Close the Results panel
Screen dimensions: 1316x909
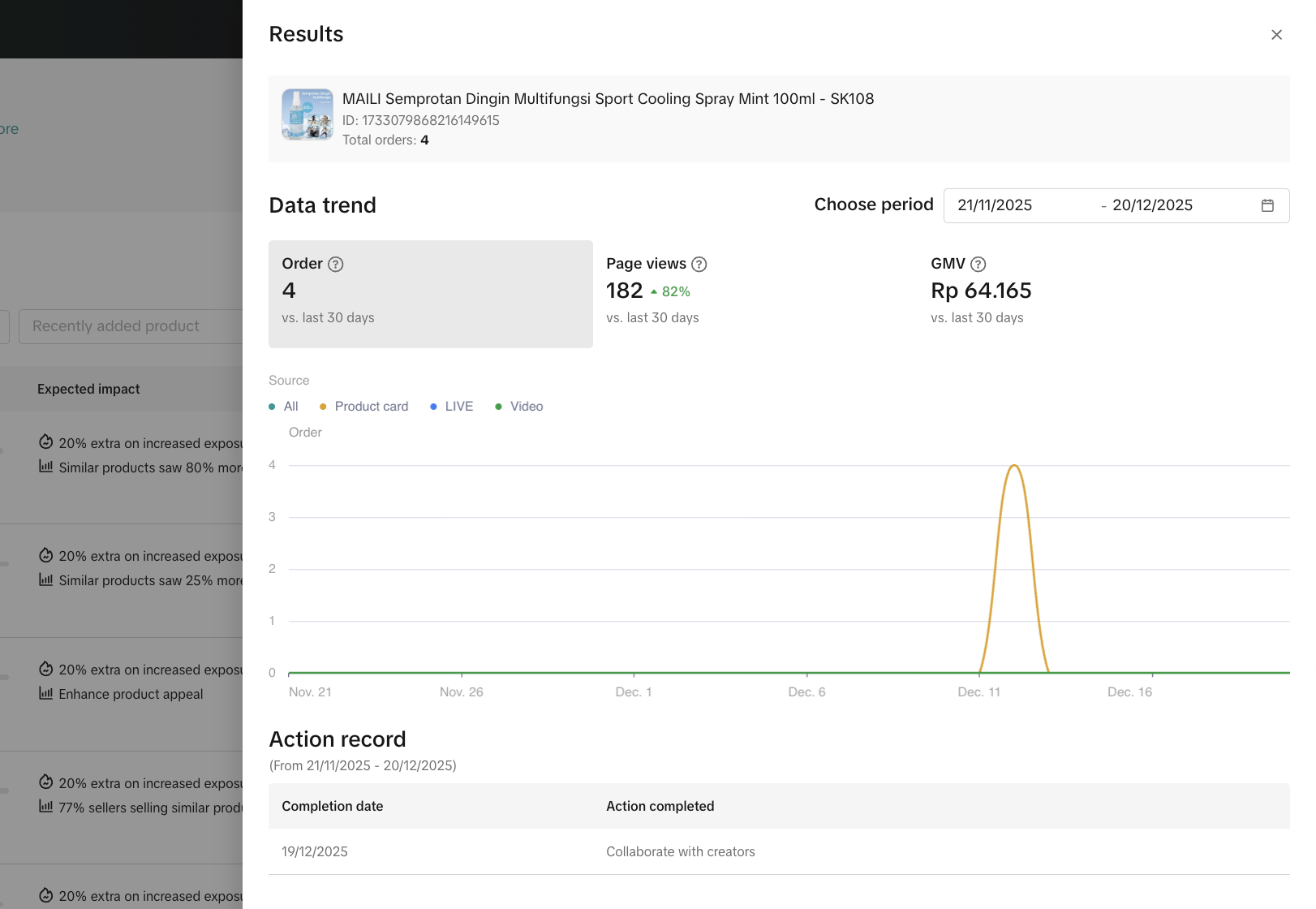(x=1276, y=35)
